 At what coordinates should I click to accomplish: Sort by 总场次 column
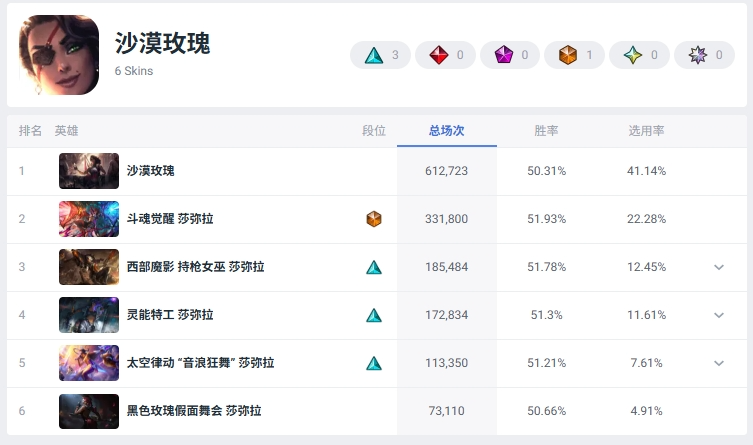[447, 131]
